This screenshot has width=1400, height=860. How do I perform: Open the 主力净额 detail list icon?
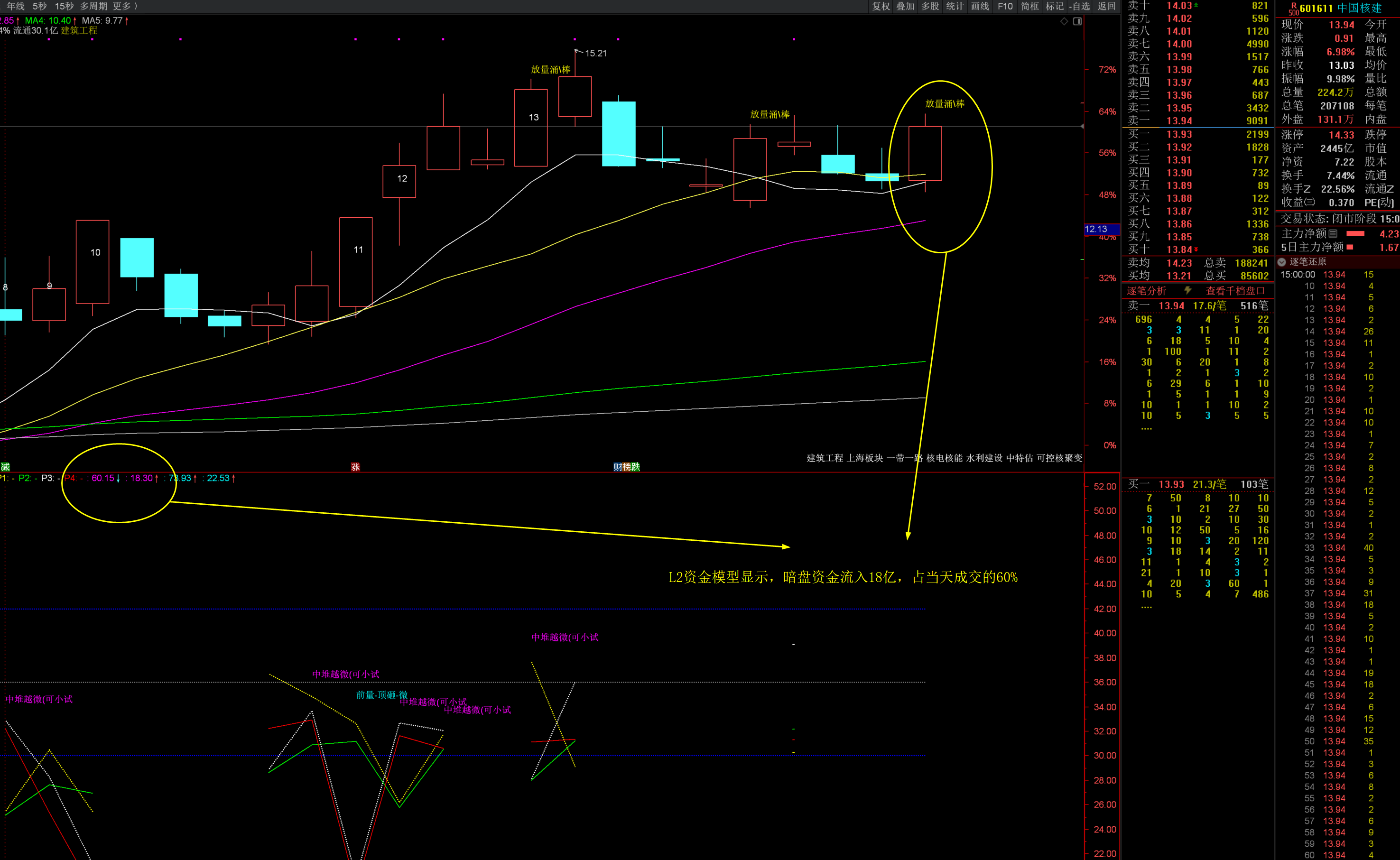(x=1333, y=234)
